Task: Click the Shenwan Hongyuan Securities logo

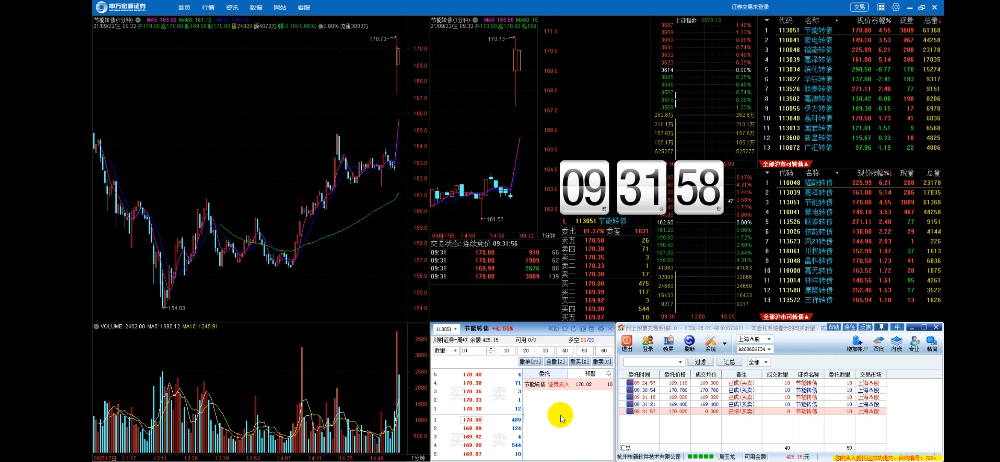Action: pos(121,7)
